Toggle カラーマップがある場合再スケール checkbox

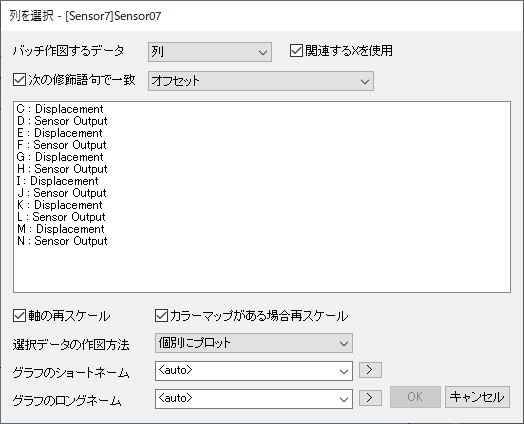pyautogui.click(x=161, y=316)
